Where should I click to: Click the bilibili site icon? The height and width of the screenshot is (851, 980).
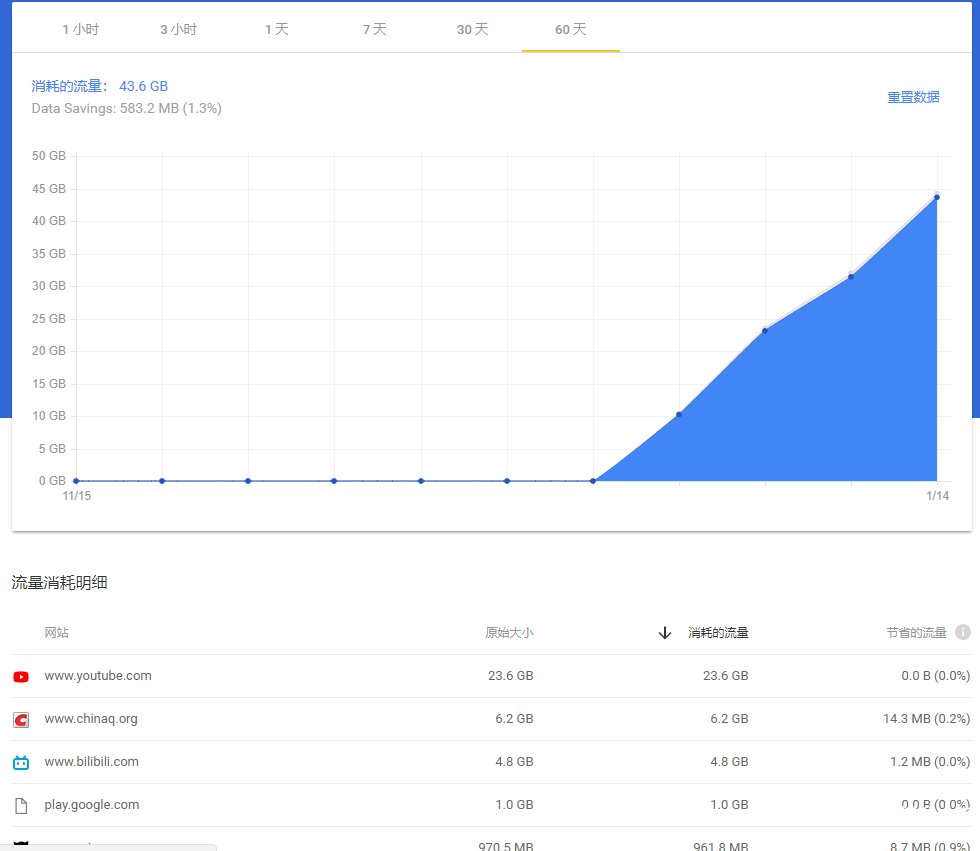tap(21, 762)
